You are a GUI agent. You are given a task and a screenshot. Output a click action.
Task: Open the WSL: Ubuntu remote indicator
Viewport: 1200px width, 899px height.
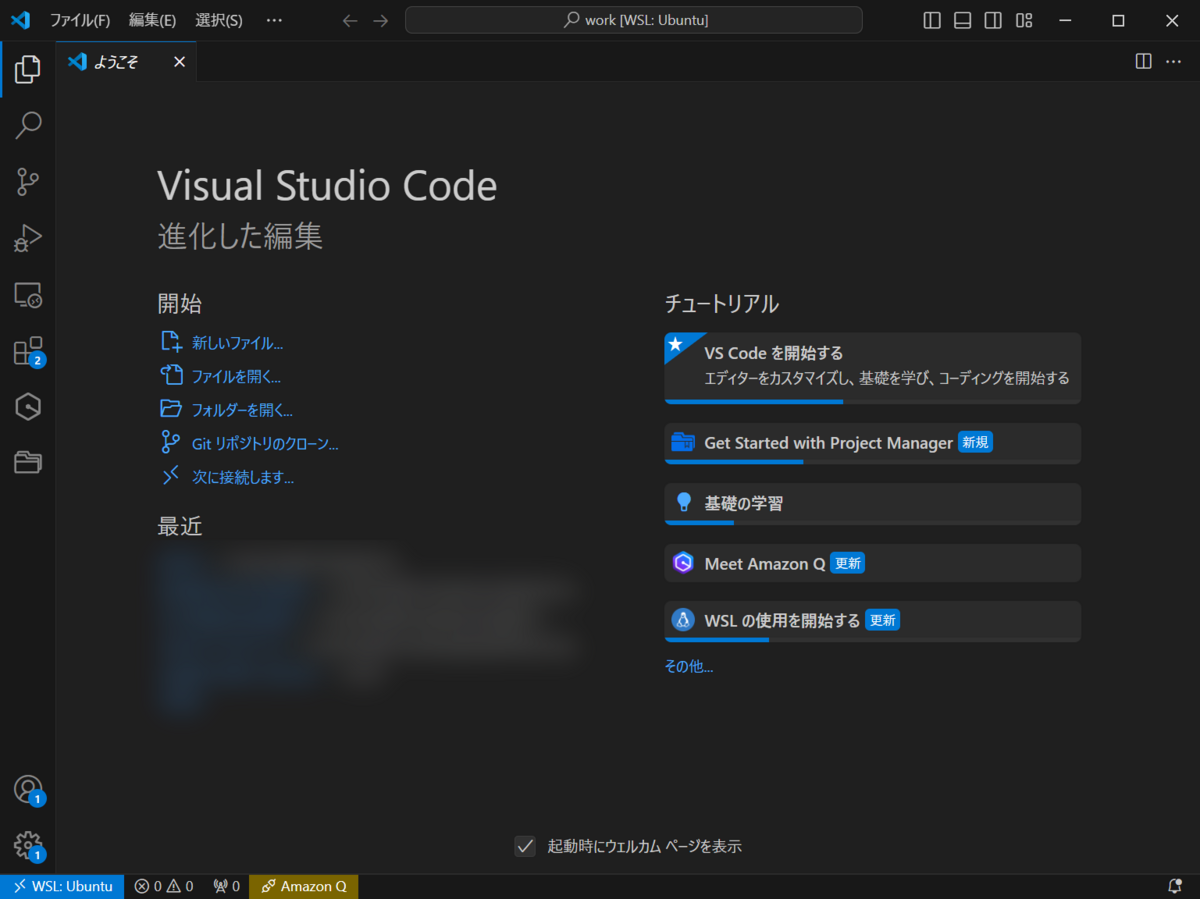62,886
